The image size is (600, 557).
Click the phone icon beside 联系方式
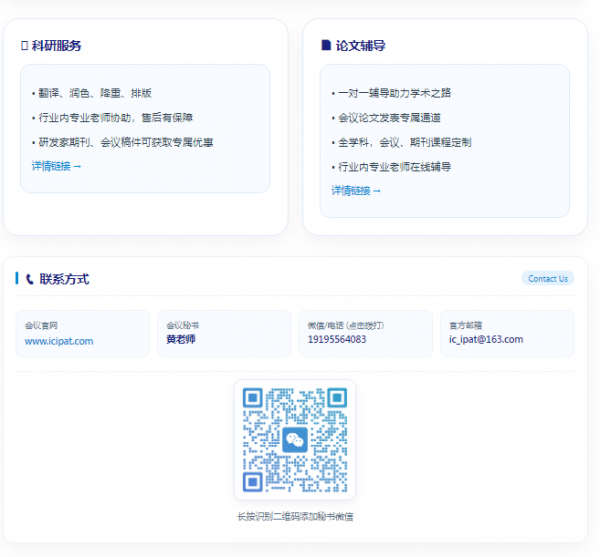(x=29, y=279)
